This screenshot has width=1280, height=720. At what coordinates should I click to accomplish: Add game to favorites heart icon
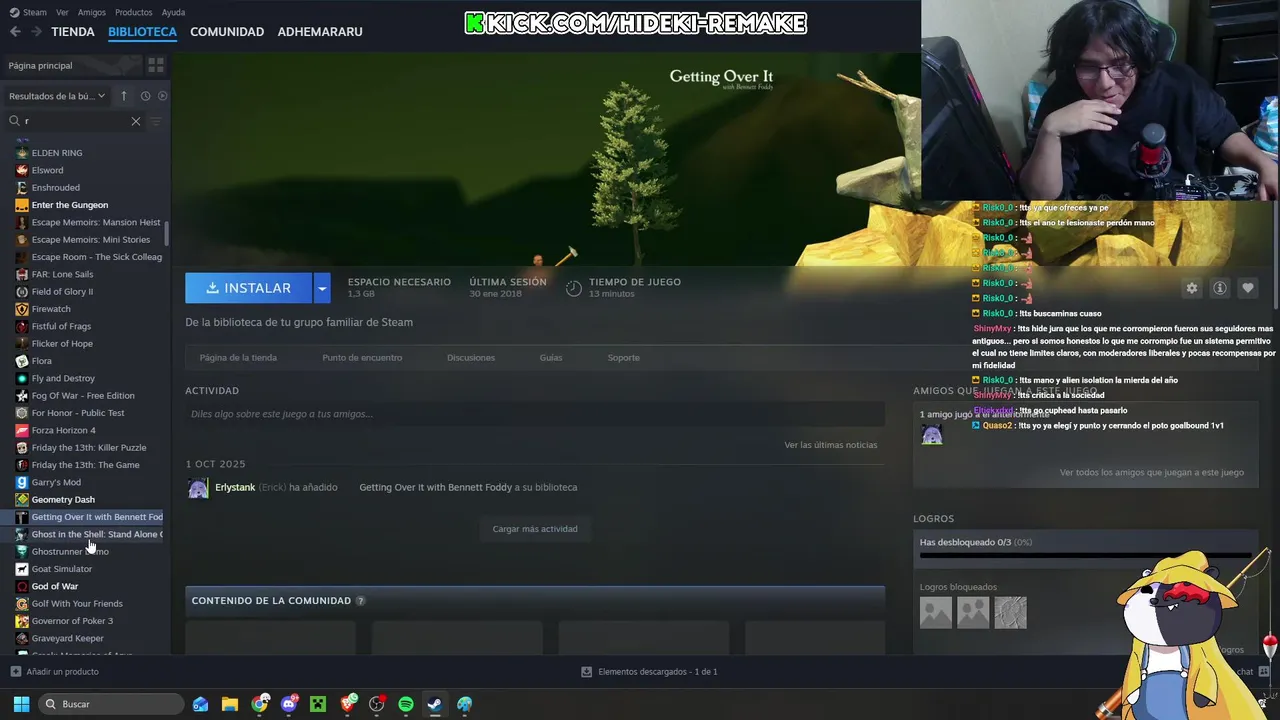1248,288
